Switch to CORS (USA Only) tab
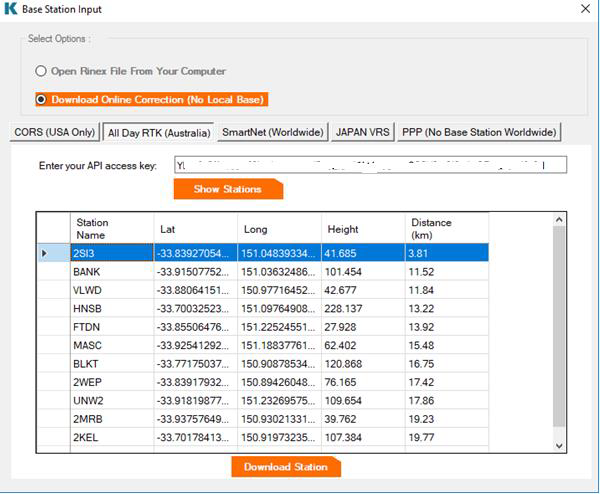Viewport: 600px width, 494px height. (55, 132)
